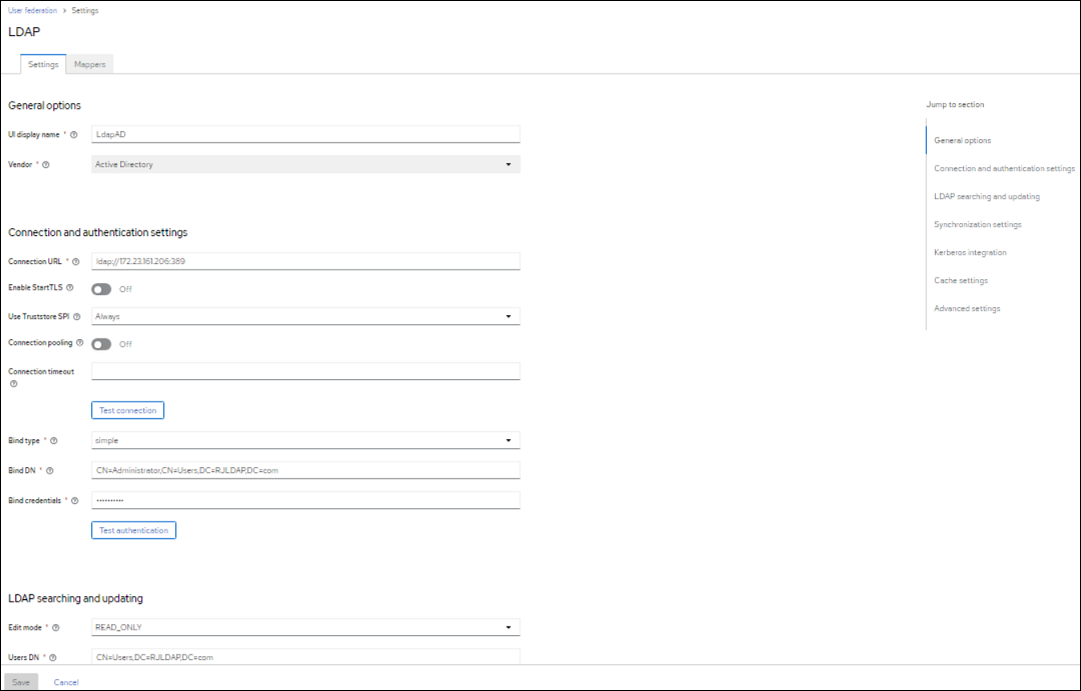Click help icon next to Use Truststore SPI

77,316
